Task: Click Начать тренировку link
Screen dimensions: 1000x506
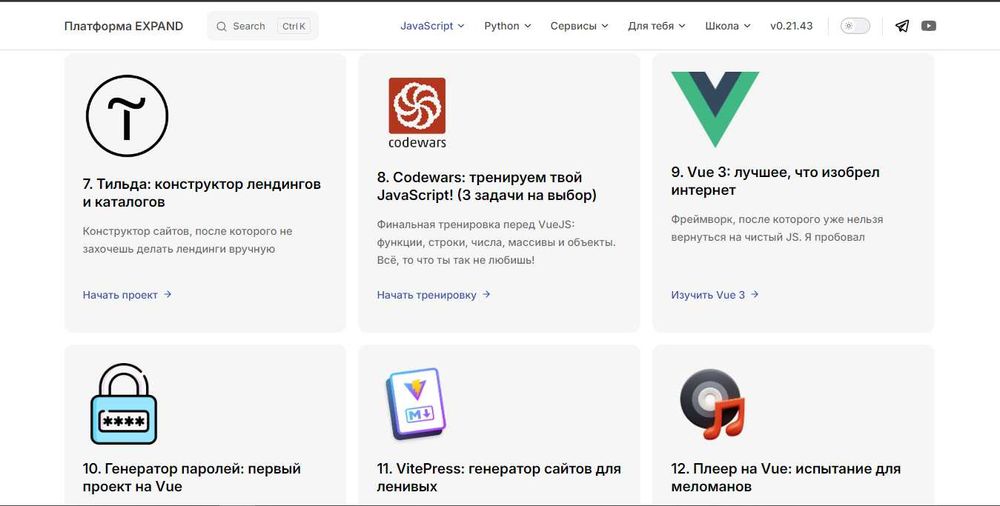Action: [433, 295]
